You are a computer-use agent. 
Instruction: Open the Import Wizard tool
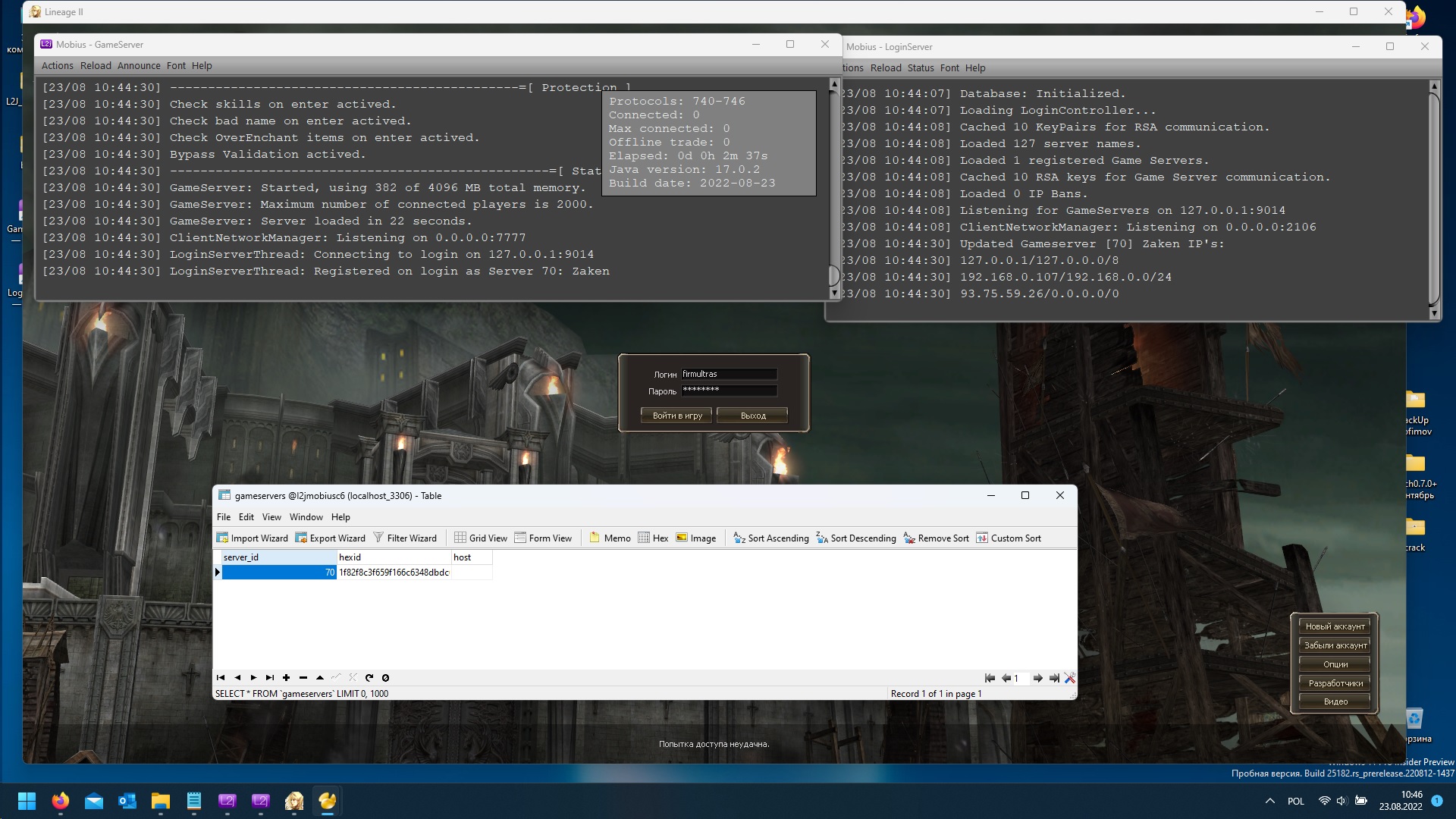click(253, 538)
